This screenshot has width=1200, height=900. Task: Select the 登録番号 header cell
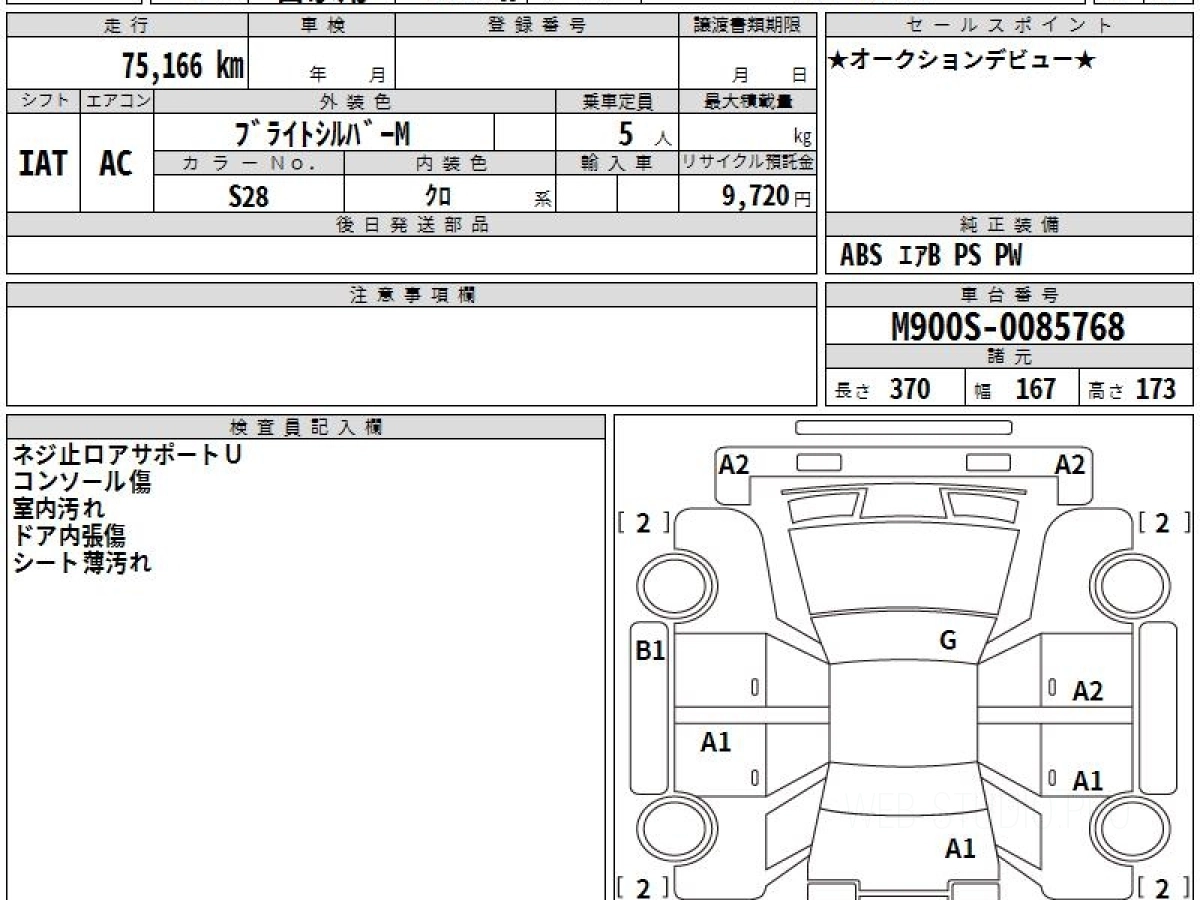coord(537,26)
